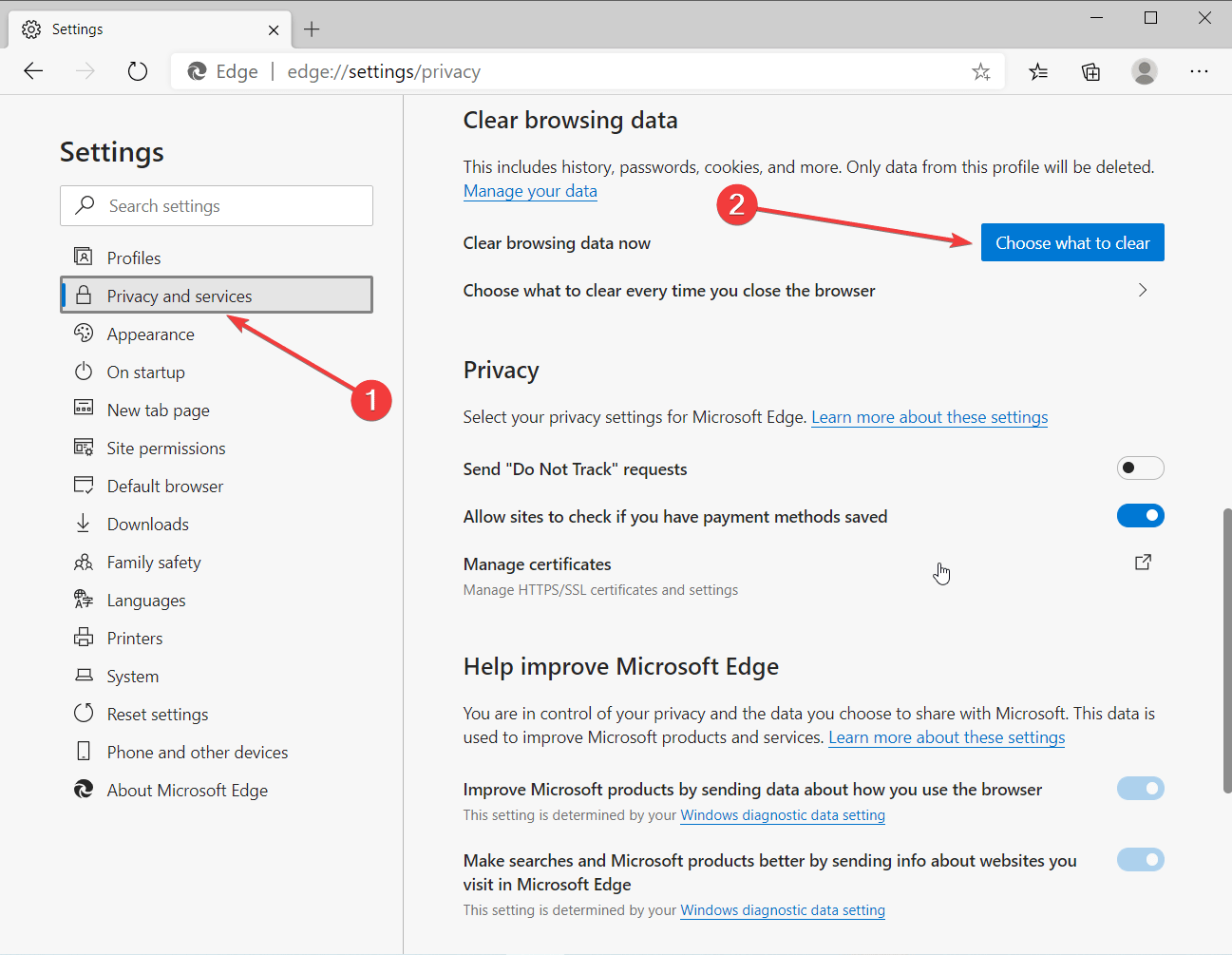
Task: Open the Help improve Learn more about these settings link
Action: pos(947,737)
